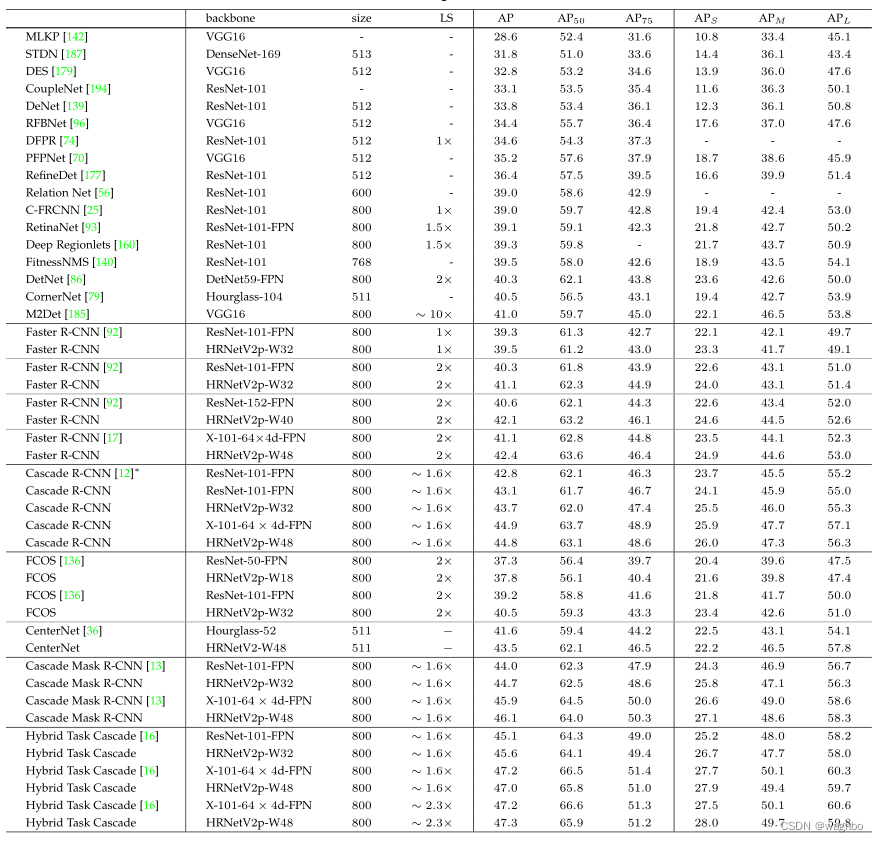Follow C-FRCNN reference [25]
The image size is (878, 842).
point(93,210)
